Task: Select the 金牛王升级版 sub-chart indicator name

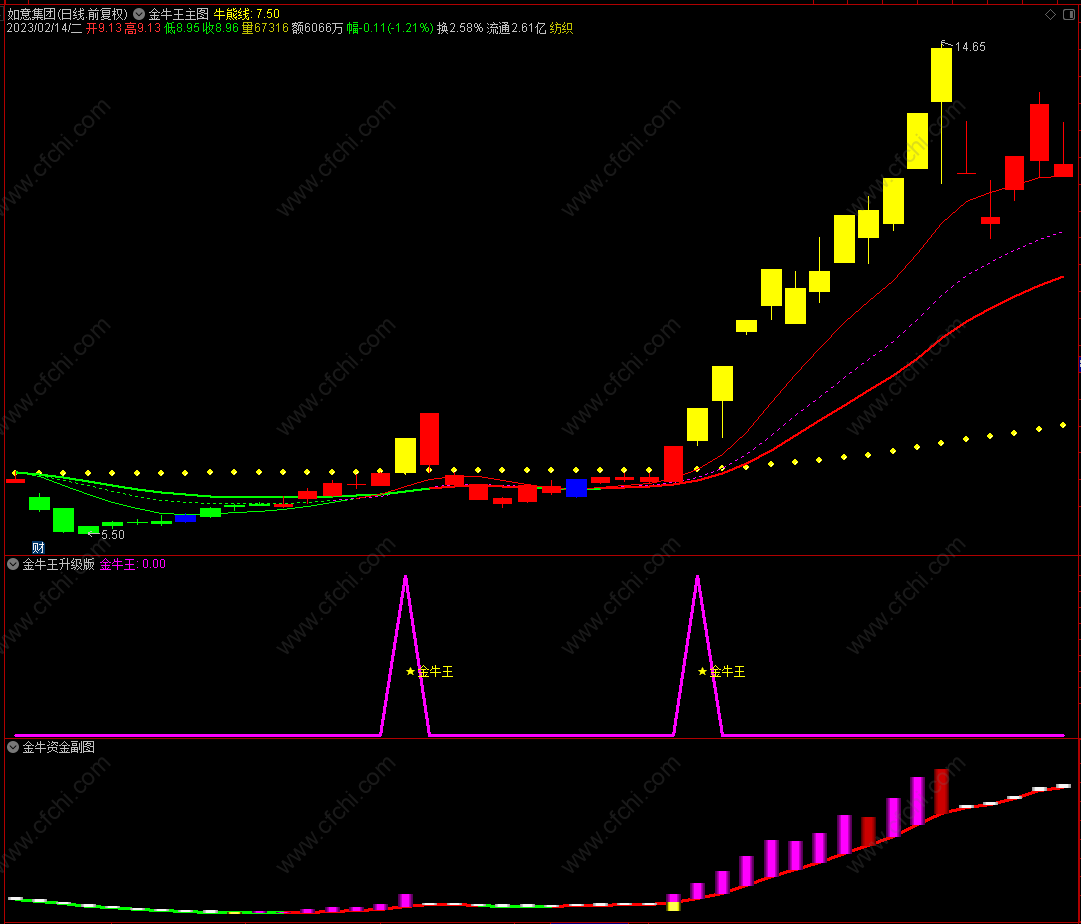Action: click(x=58, y=564)
